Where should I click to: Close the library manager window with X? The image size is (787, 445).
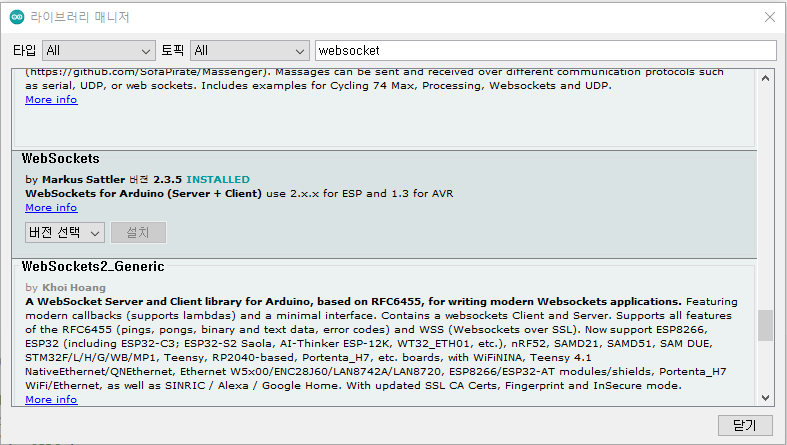coord(770,17)
